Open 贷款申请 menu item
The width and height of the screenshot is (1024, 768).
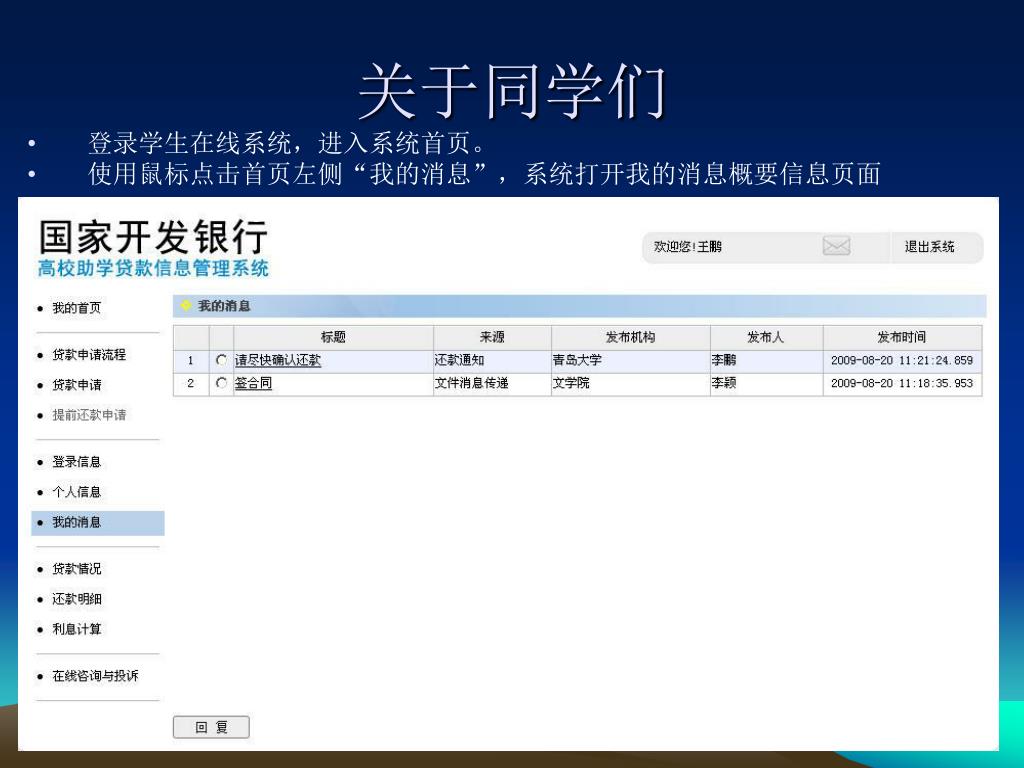(76, 385)
